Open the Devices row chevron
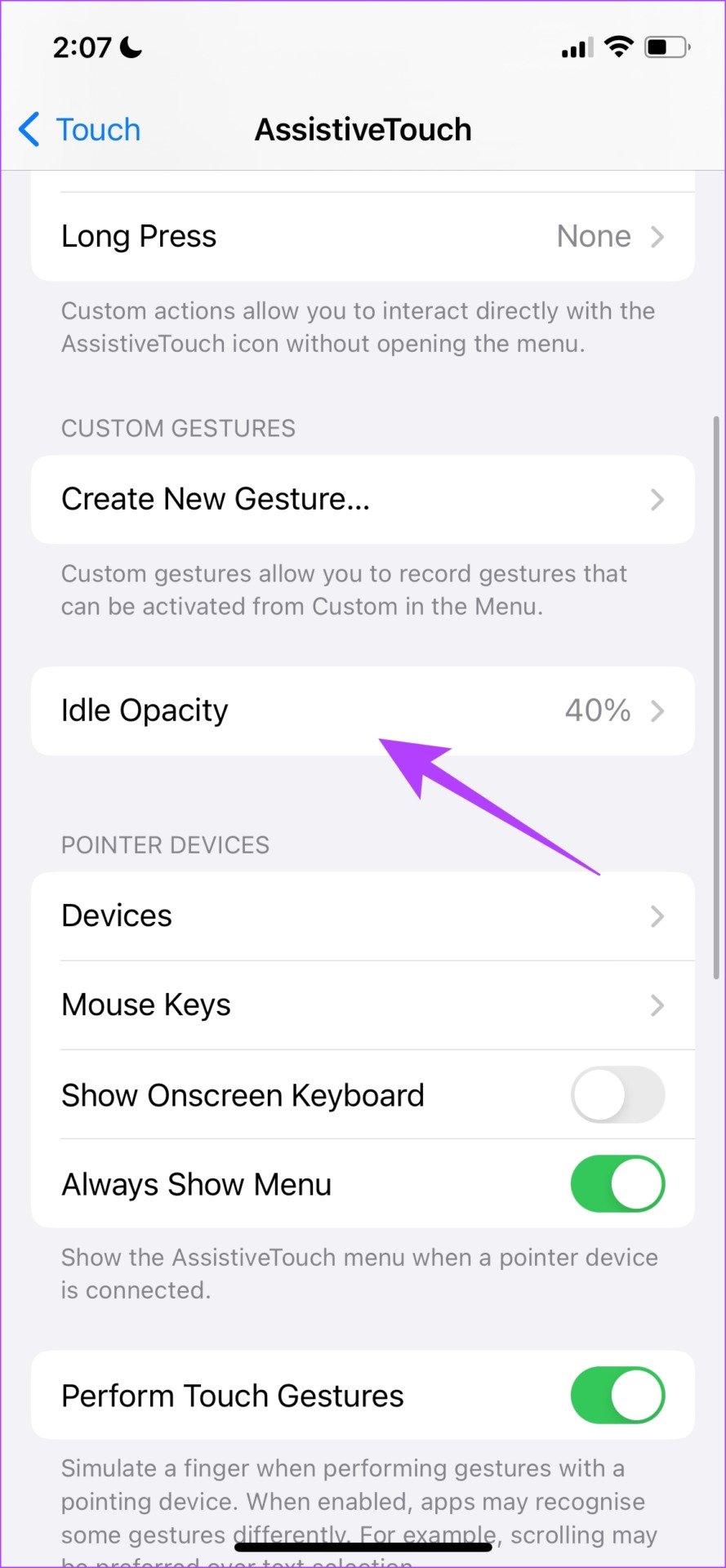The height and width of the screenshot is (1568, 726). tap(657, 916)
